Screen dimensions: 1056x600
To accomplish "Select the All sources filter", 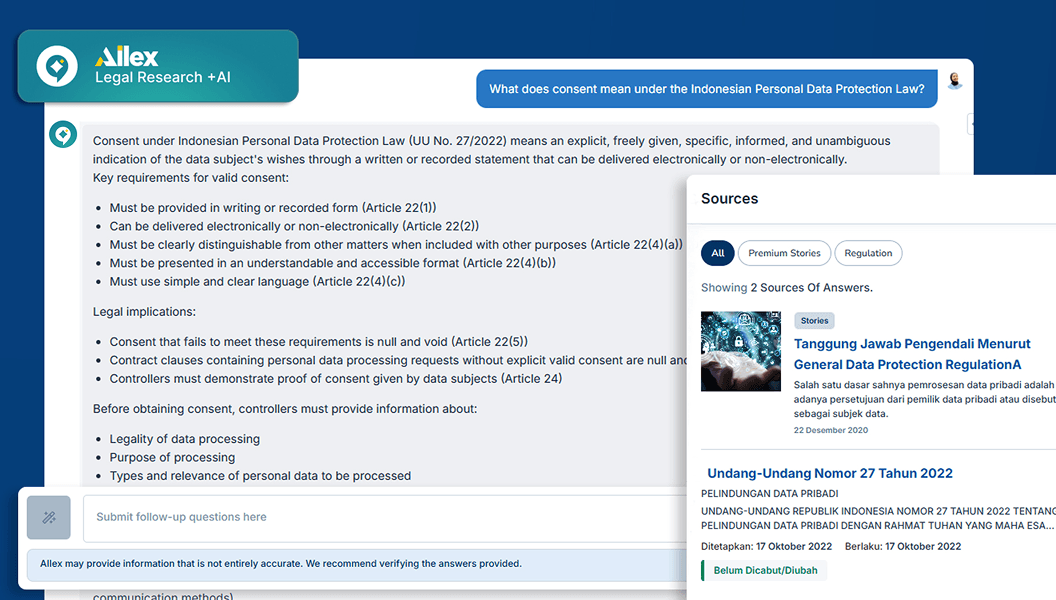I will coord(717,253).
